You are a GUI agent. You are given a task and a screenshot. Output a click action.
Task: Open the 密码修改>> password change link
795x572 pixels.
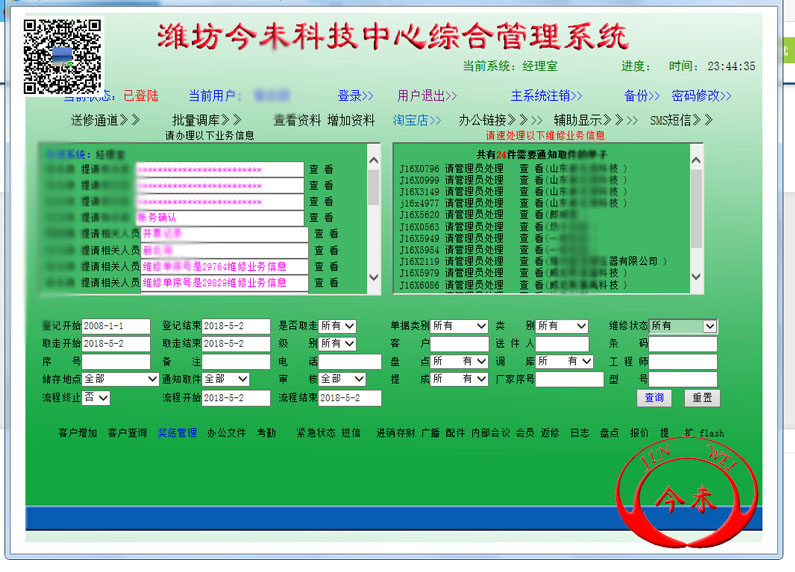(x=701, y=96)
